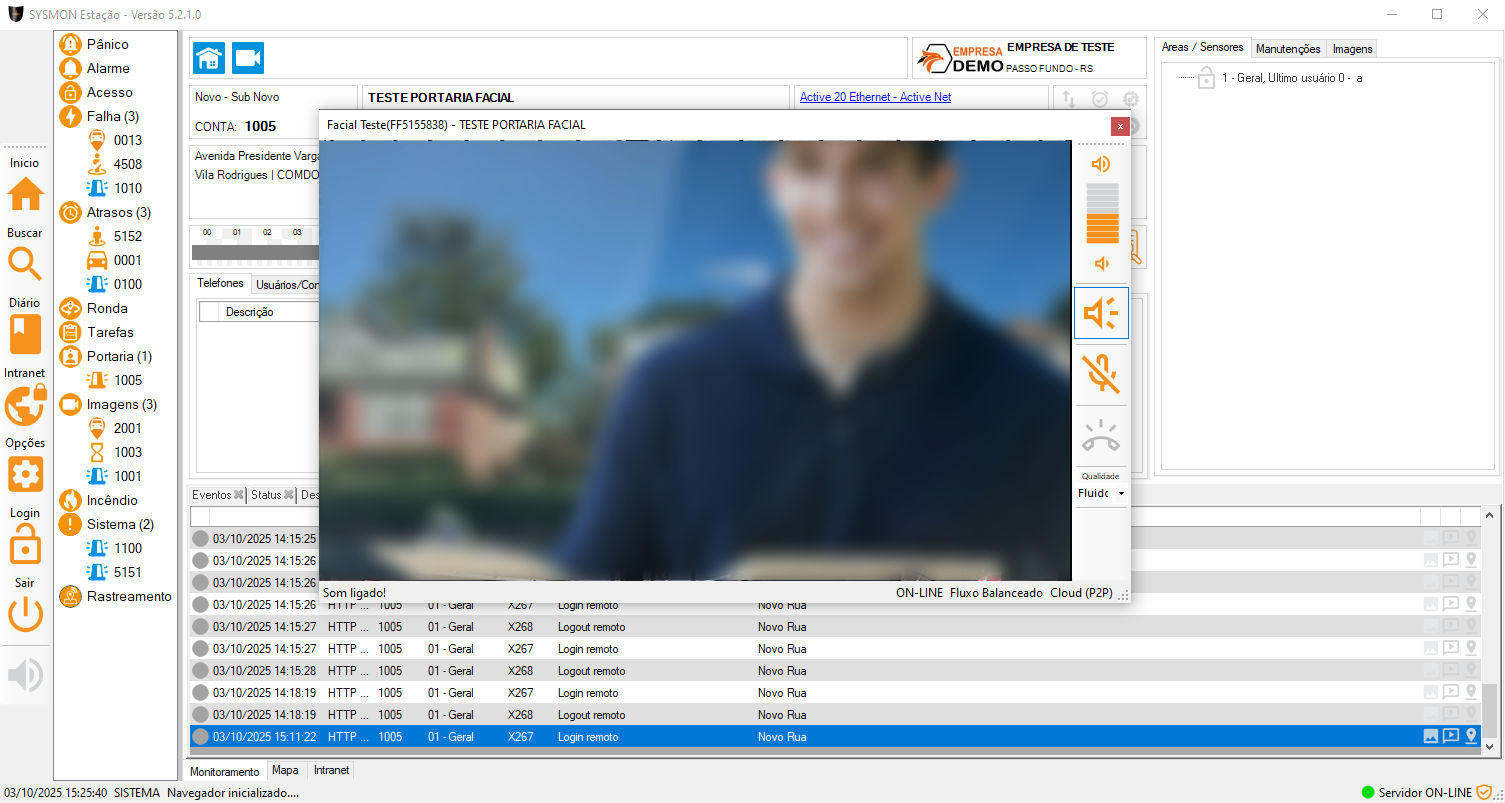
Task: Expand the Falha (3) category
Action: point(112,116)
